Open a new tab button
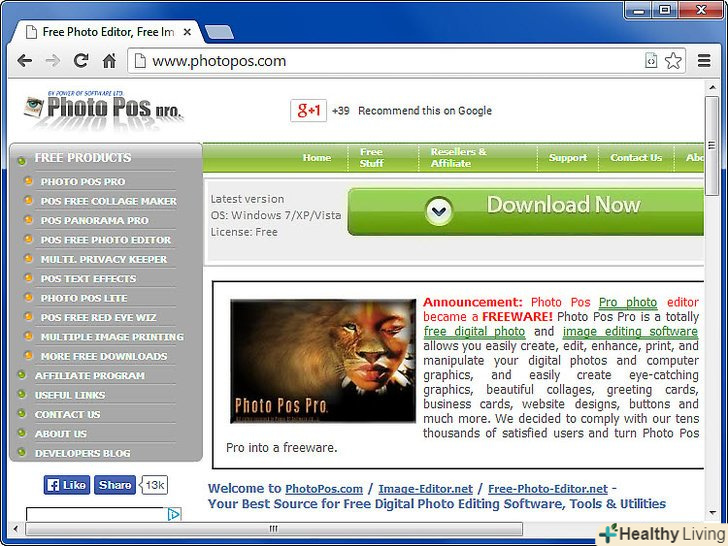The image size is (728, 546). tap(219, 32)
